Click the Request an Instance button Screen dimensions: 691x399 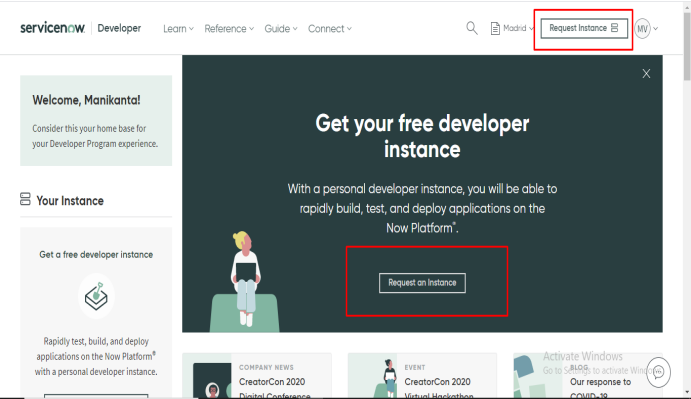pos(422,283)
